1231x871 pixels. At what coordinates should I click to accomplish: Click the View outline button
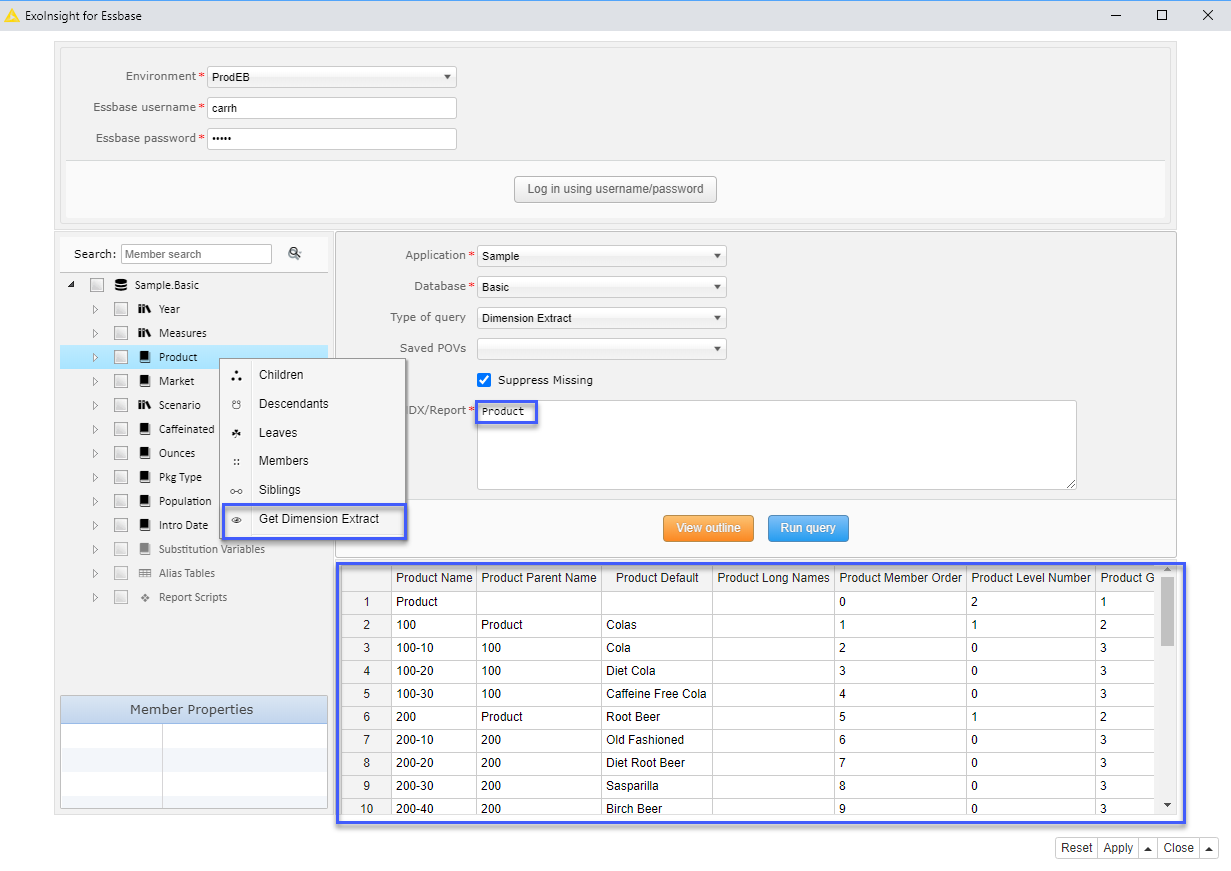[x=708, y=528]
